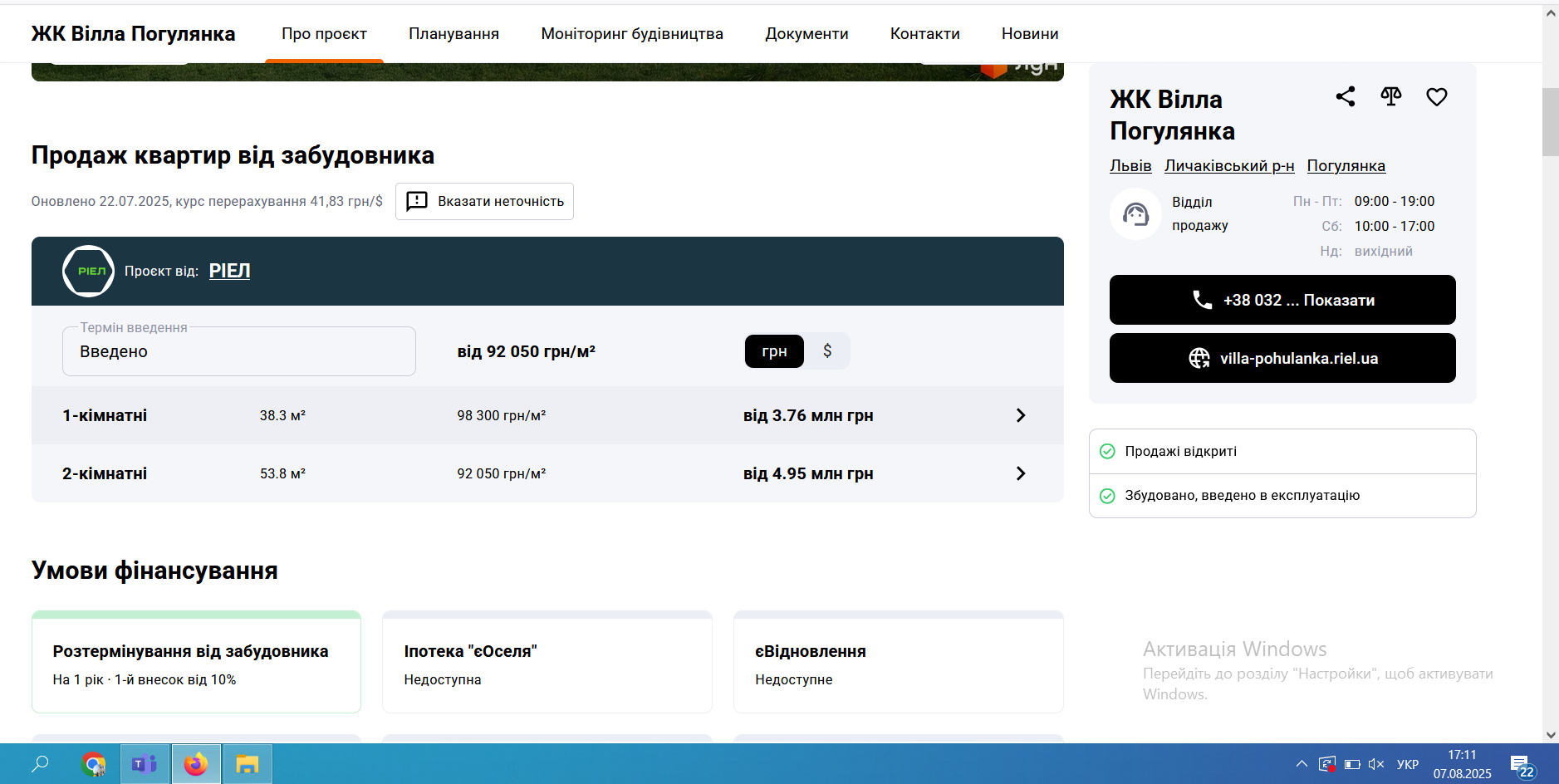Open the Львів location link

coord(1130,165)
